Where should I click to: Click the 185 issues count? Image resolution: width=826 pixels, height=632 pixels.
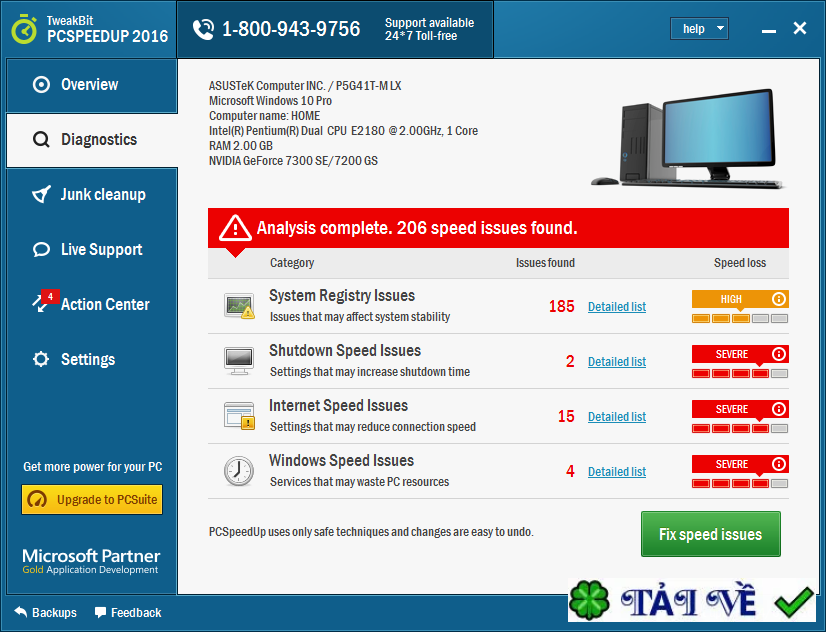tap(562, 307)
